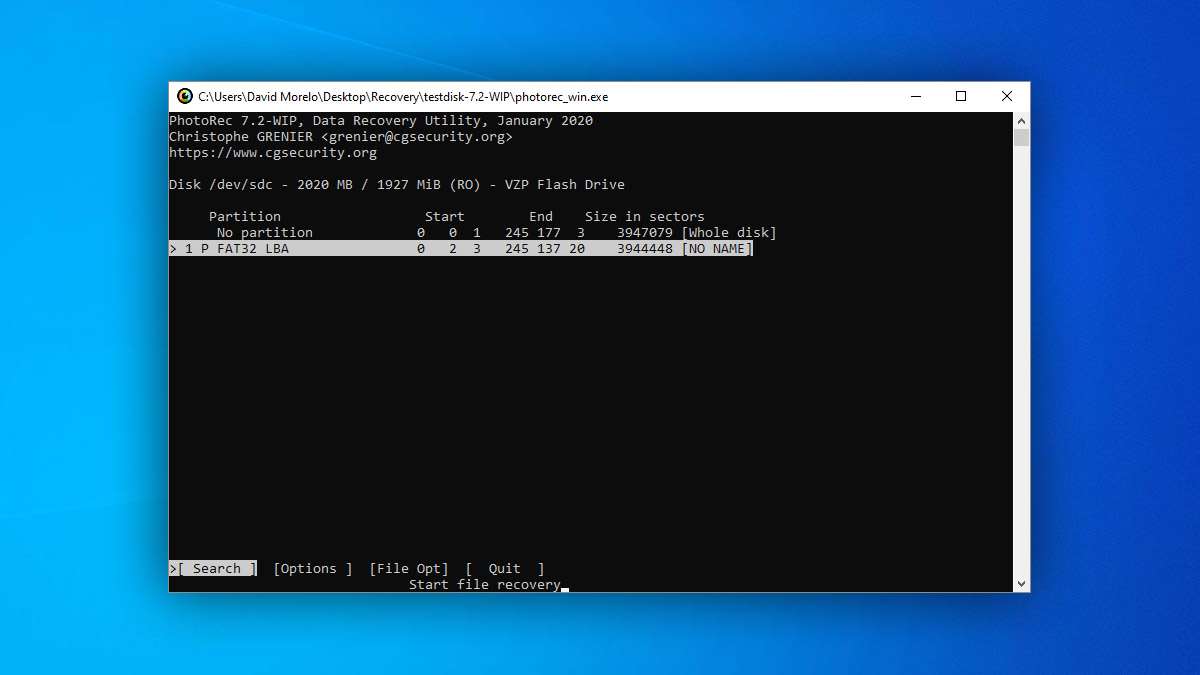This screenshot has height=675, width=1200.
Task: Click the grenier@cgsecurity.org email text
Action: click(x=417, y=136)
